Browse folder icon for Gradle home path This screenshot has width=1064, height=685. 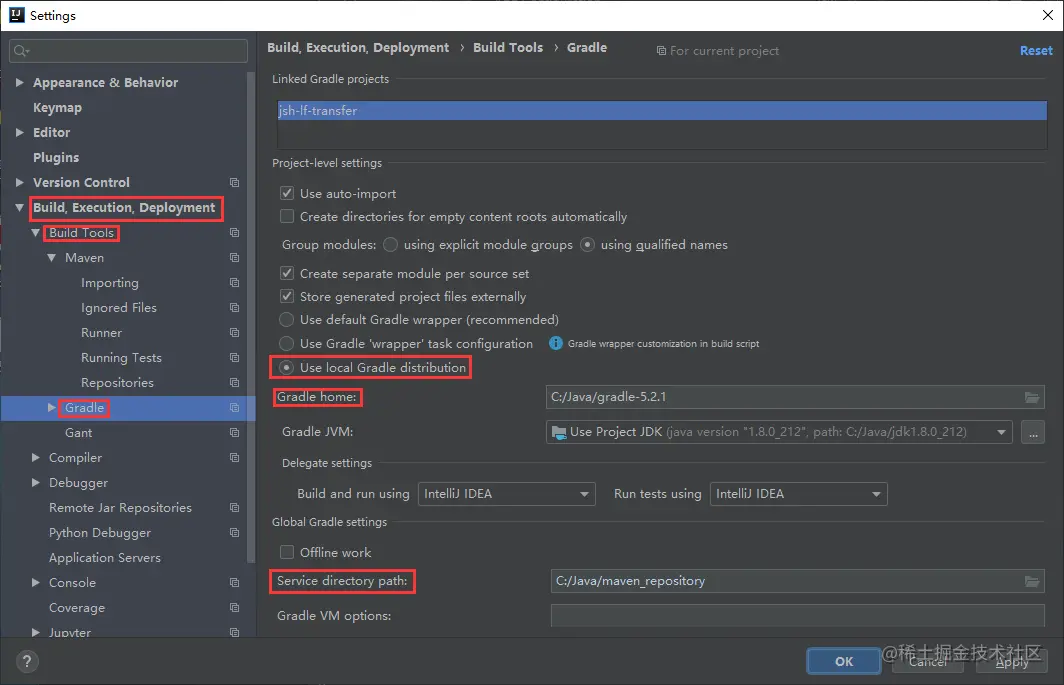point(1031,397)
